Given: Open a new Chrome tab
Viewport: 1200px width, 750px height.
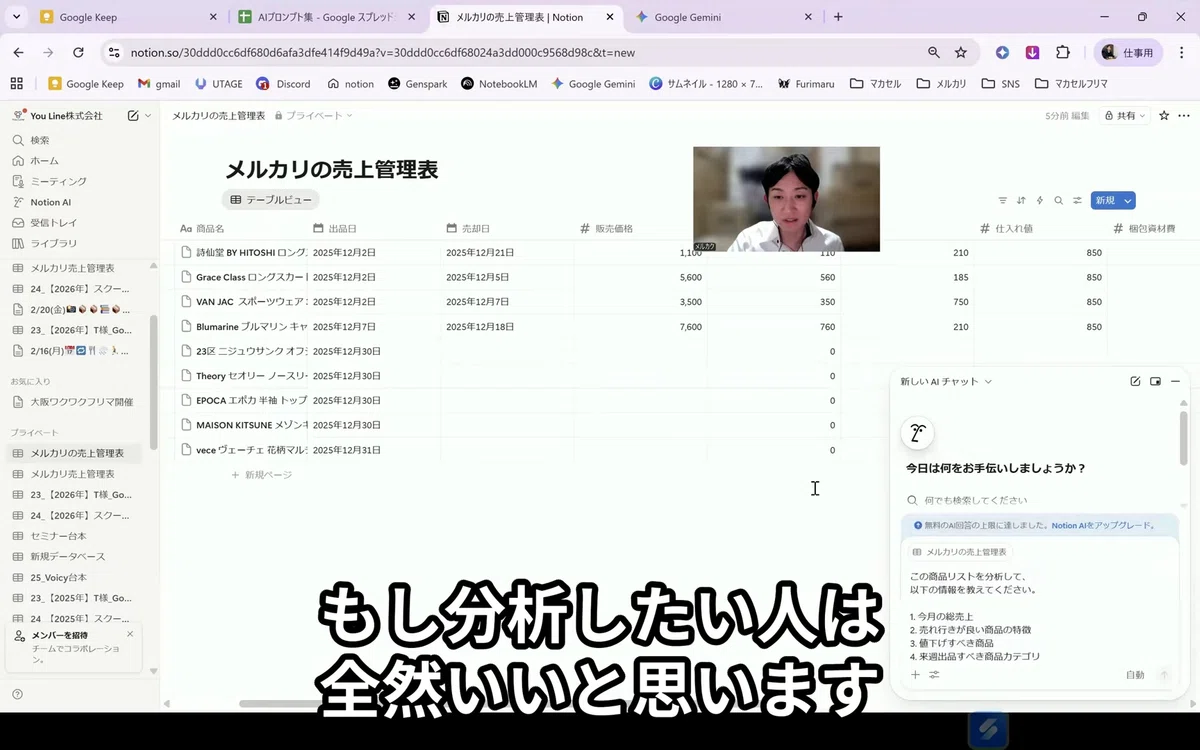Looking at the screenshot, I should click(x=838, y=17).
